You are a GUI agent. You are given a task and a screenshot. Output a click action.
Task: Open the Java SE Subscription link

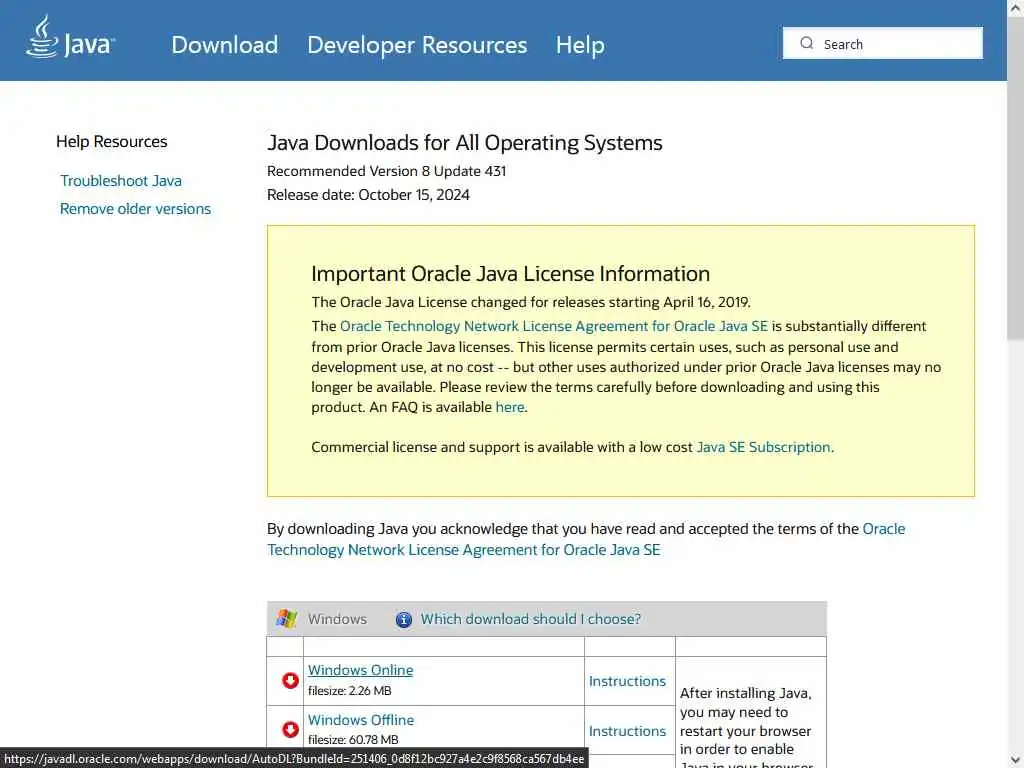pos(763,447)
